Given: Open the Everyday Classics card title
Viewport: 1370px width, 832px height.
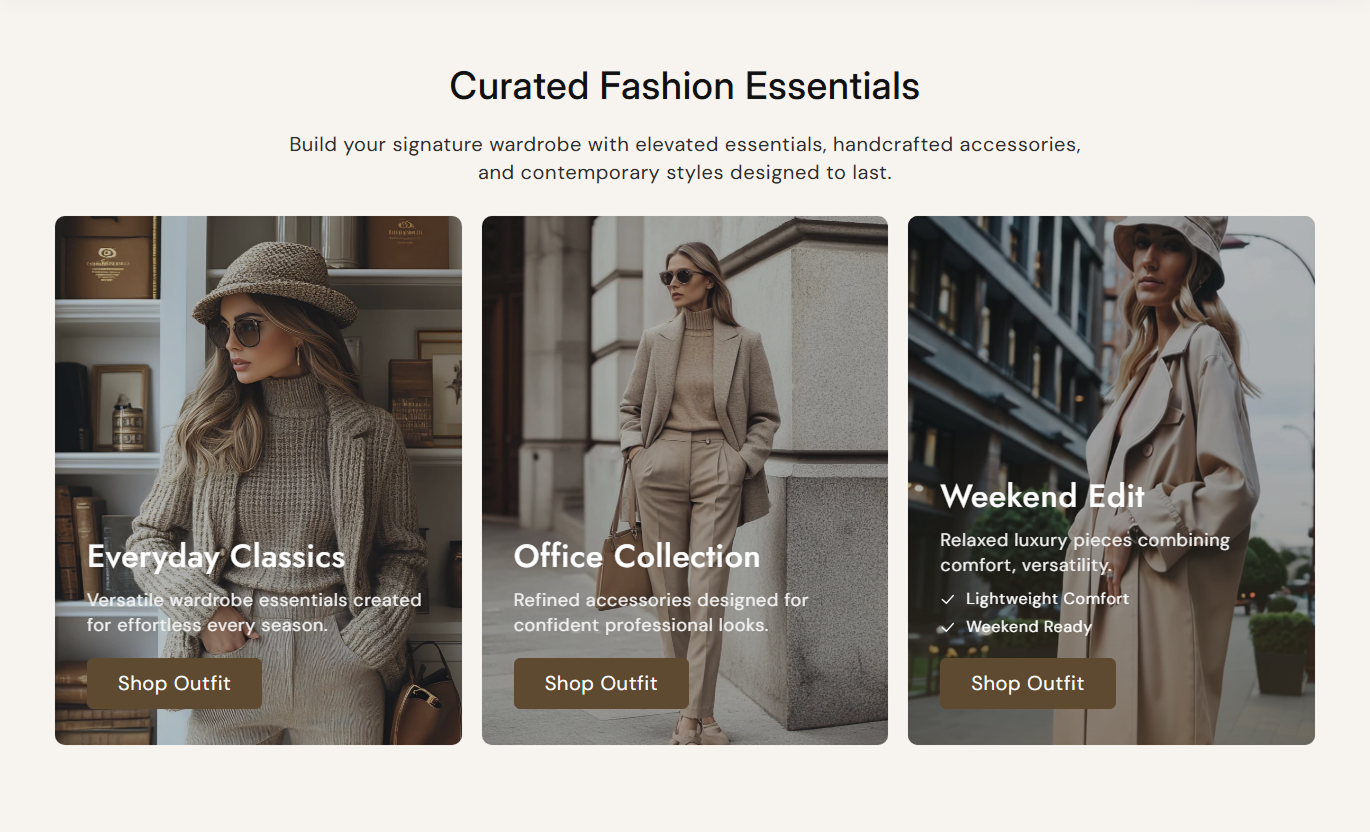Looking at the screenshot, I should [216, 556].
